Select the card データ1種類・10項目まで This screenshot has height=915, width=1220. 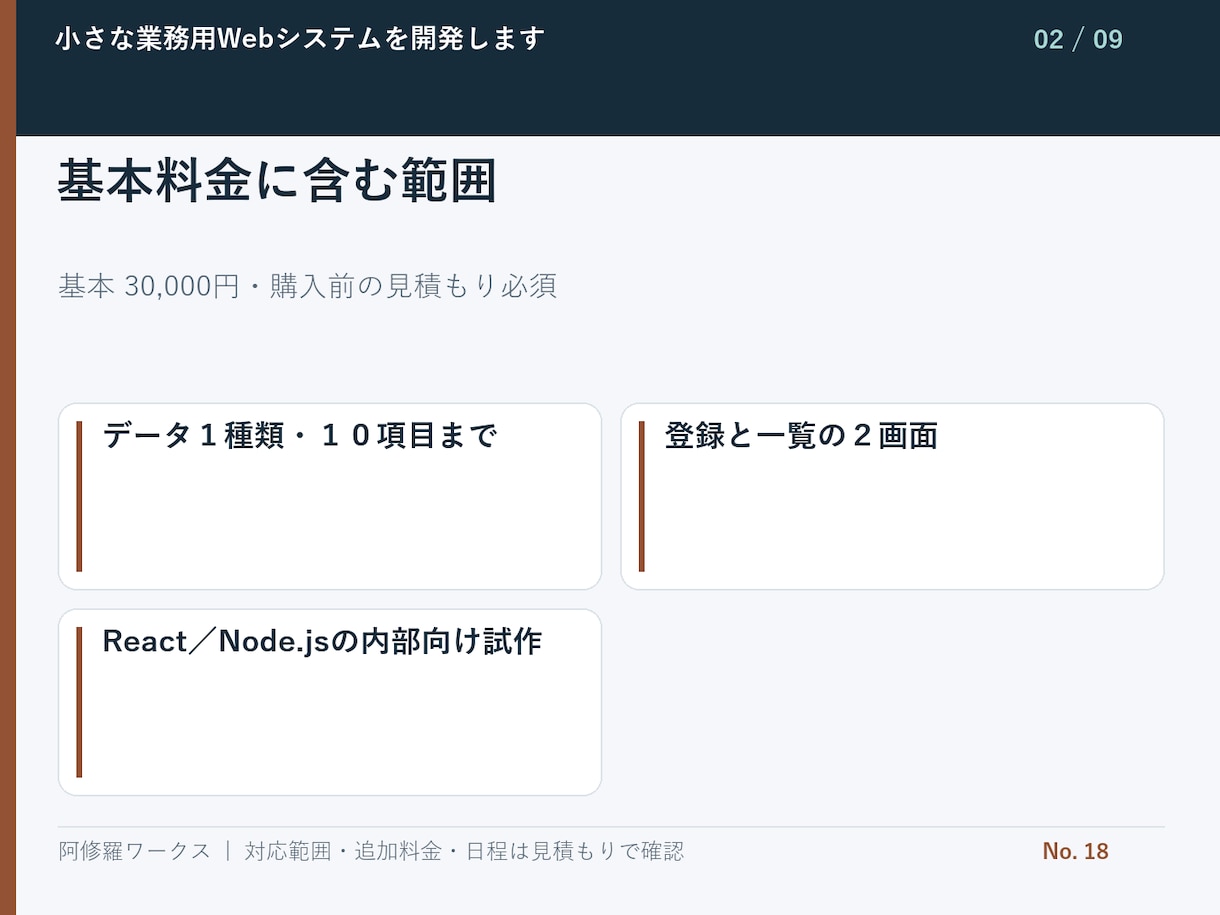tap(330, 496)
